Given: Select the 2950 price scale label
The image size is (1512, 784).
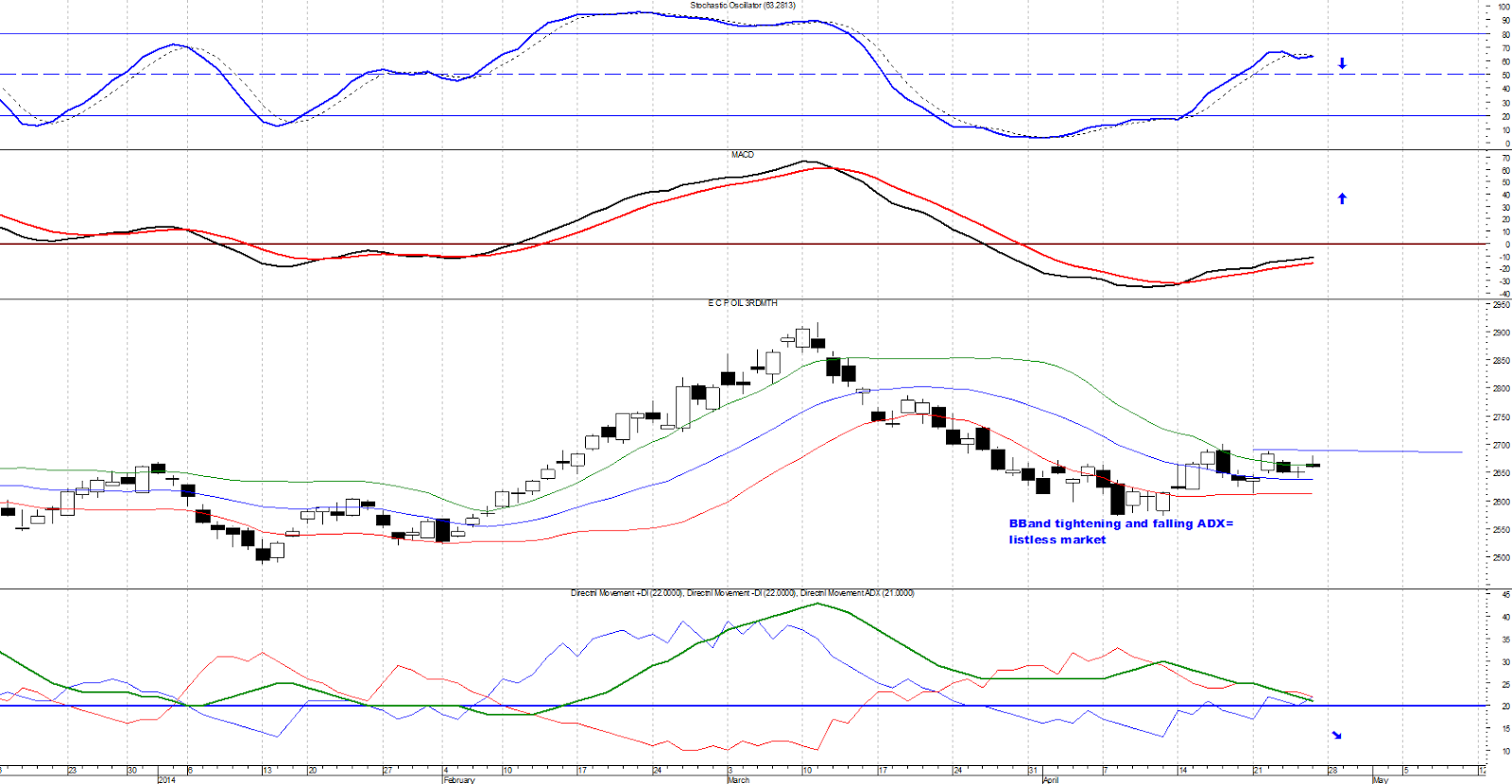Looking at the screenshot, I should pos(1501,304).
